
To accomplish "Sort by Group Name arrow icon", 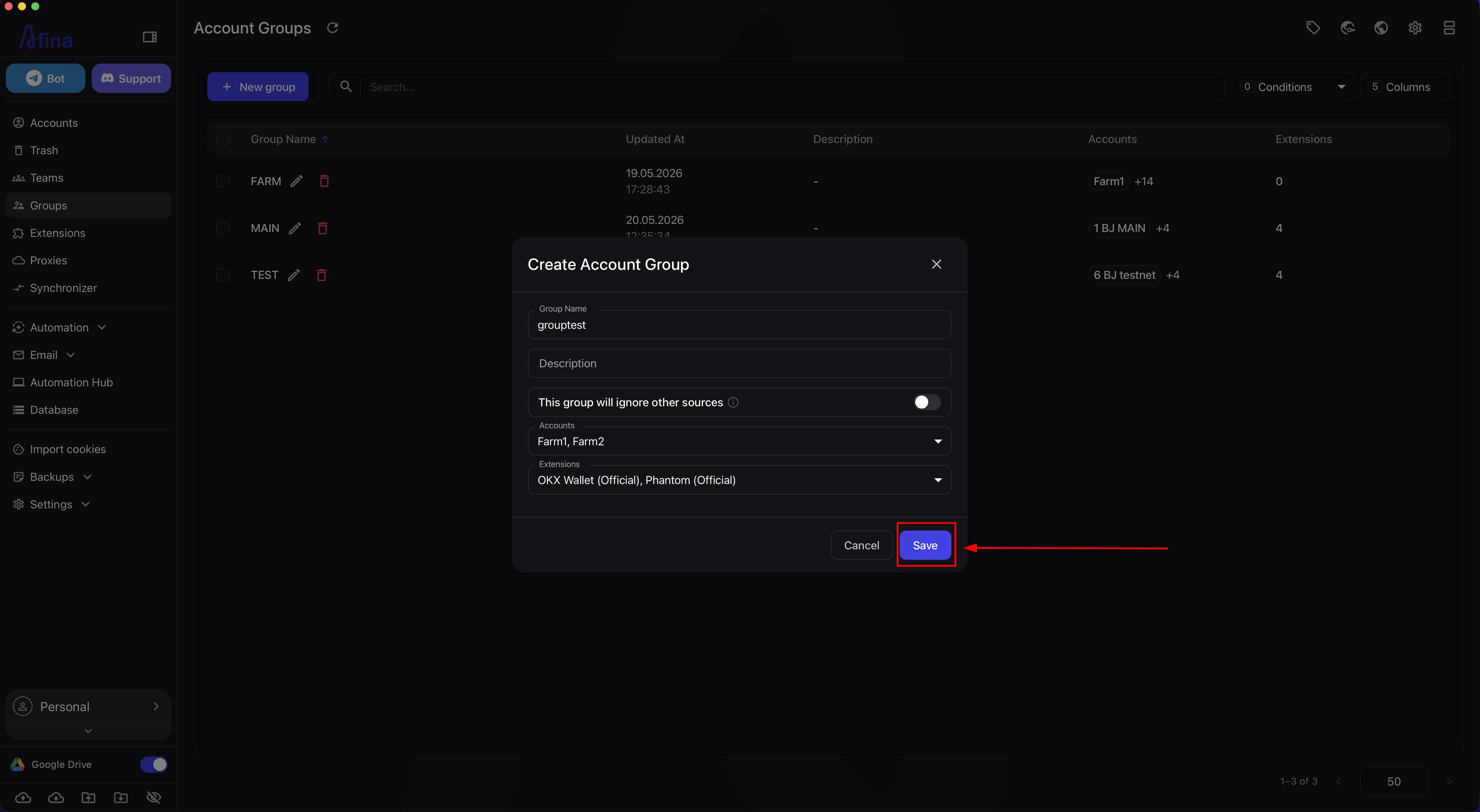I will tap(325, 139).
